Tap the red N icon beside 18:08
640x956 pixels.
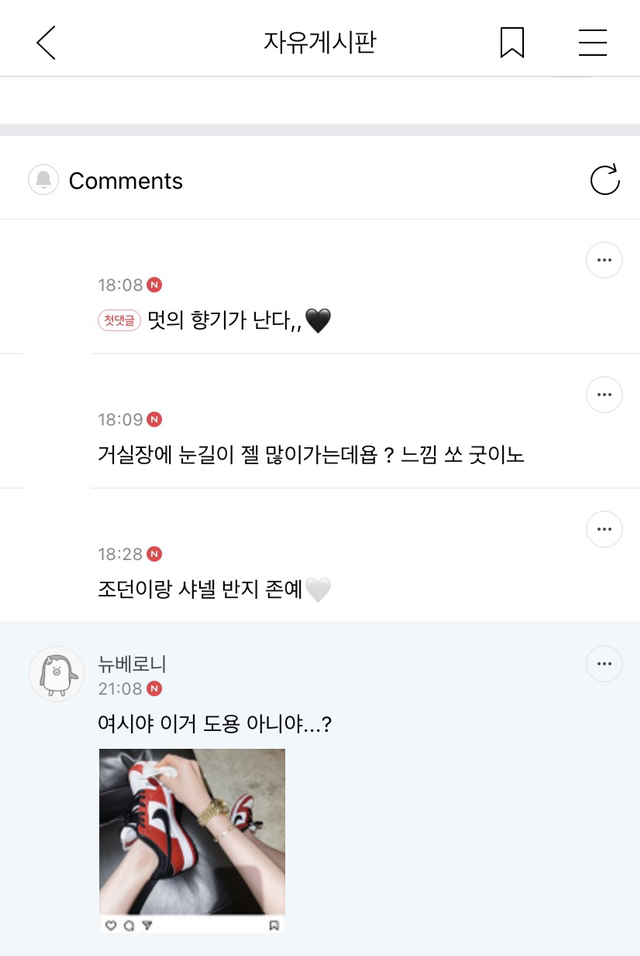coord(155,285)
